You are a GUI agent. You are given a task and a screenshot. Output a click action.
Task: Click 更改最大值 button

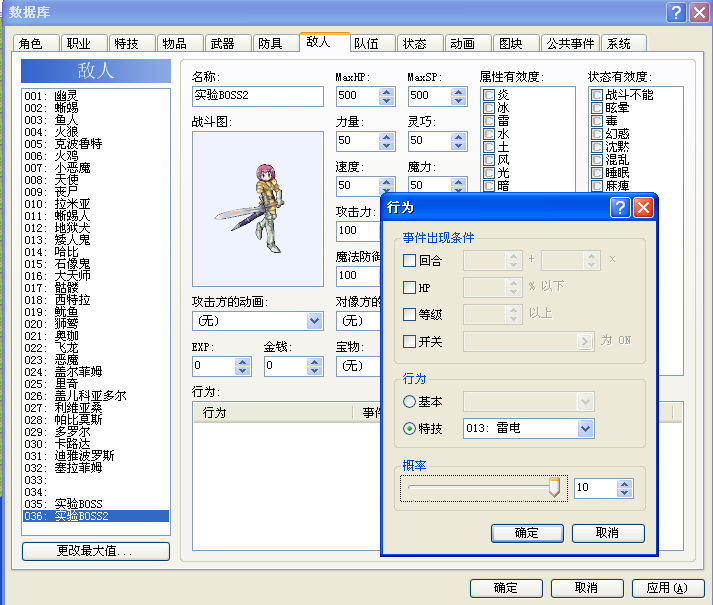coord(95,551)
